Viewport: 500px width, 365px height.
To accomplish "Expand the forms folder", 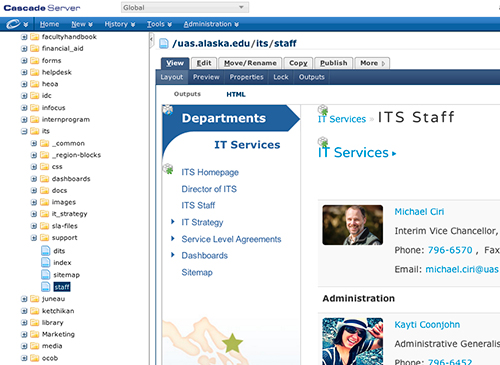I will tap(24, 61).
